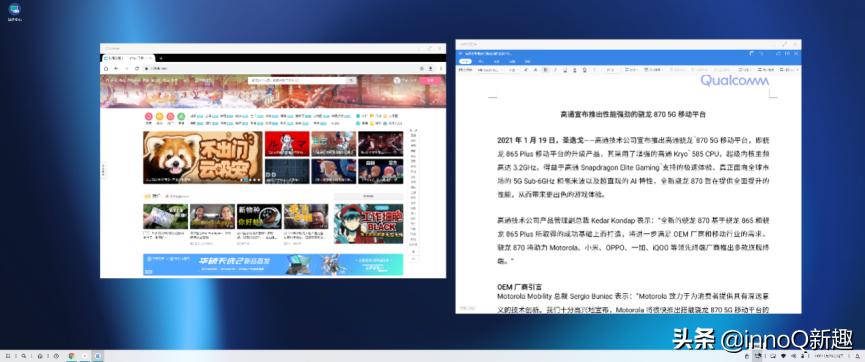Click the site search box in banner
The image size is (865, 362).
297,80
